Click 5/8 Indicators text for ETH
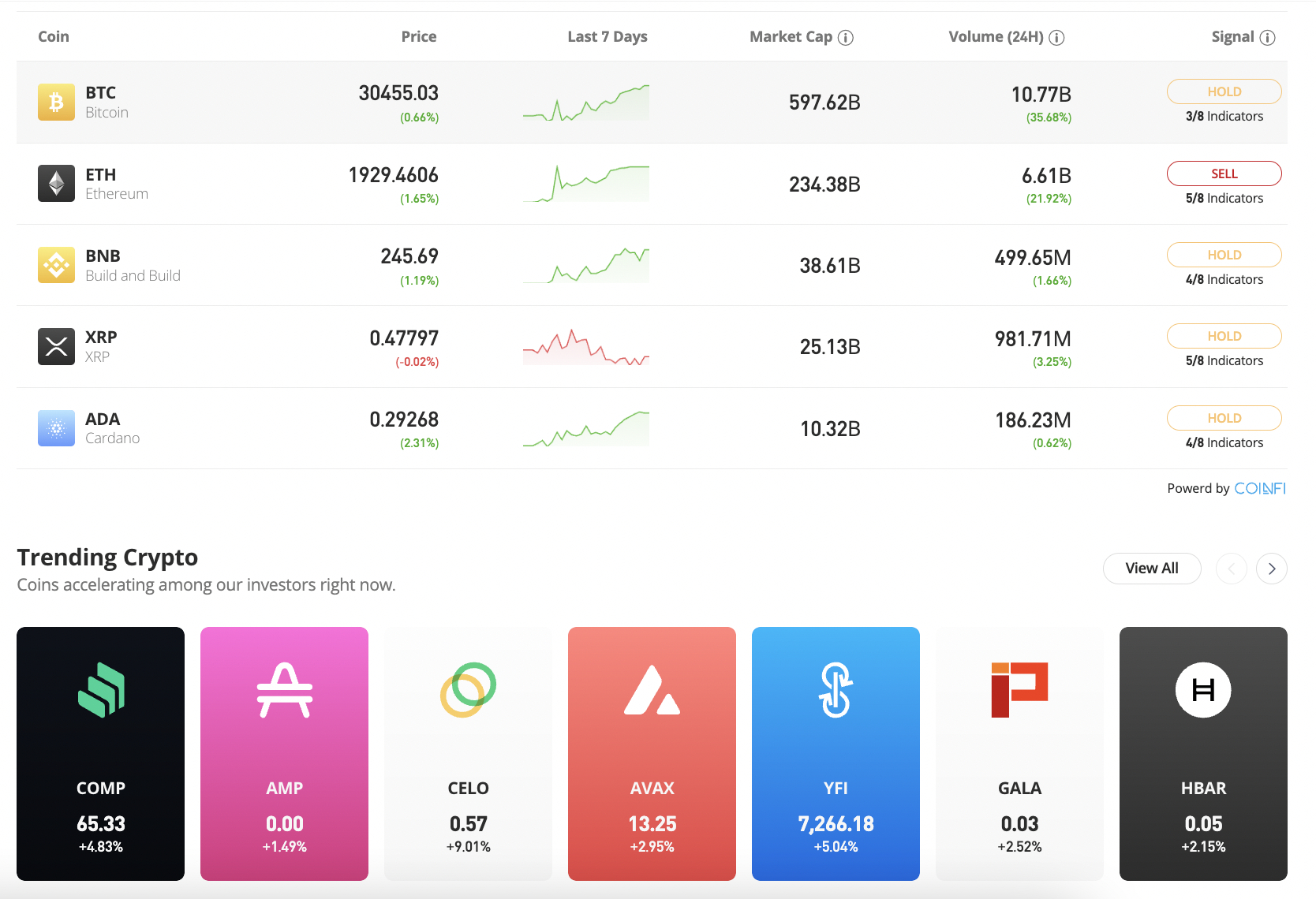This screenshot has width=1316, height=899. [1224, 198]
